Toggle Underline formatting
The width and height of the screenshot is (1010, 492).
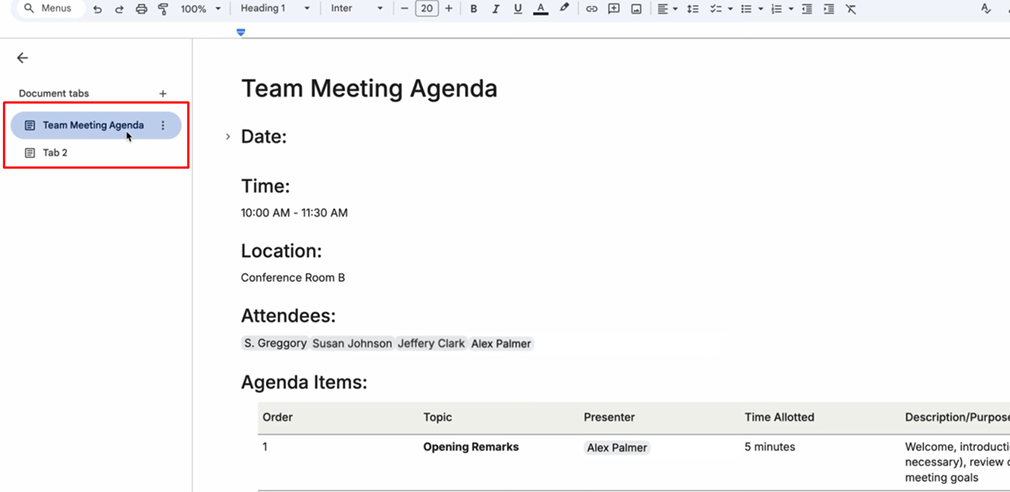tap(517, 9)
